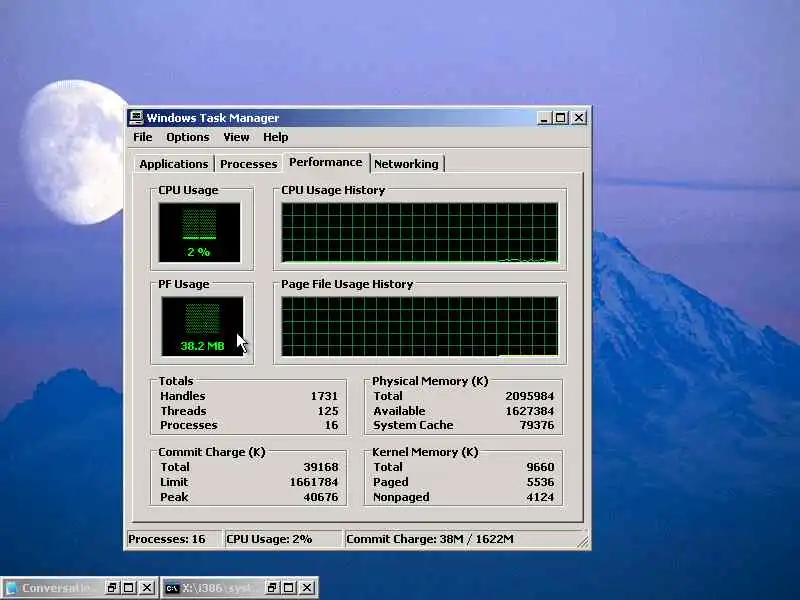Screen dimensions: 800x600
Task: Open the Help menu
Action: coord(276,137)
